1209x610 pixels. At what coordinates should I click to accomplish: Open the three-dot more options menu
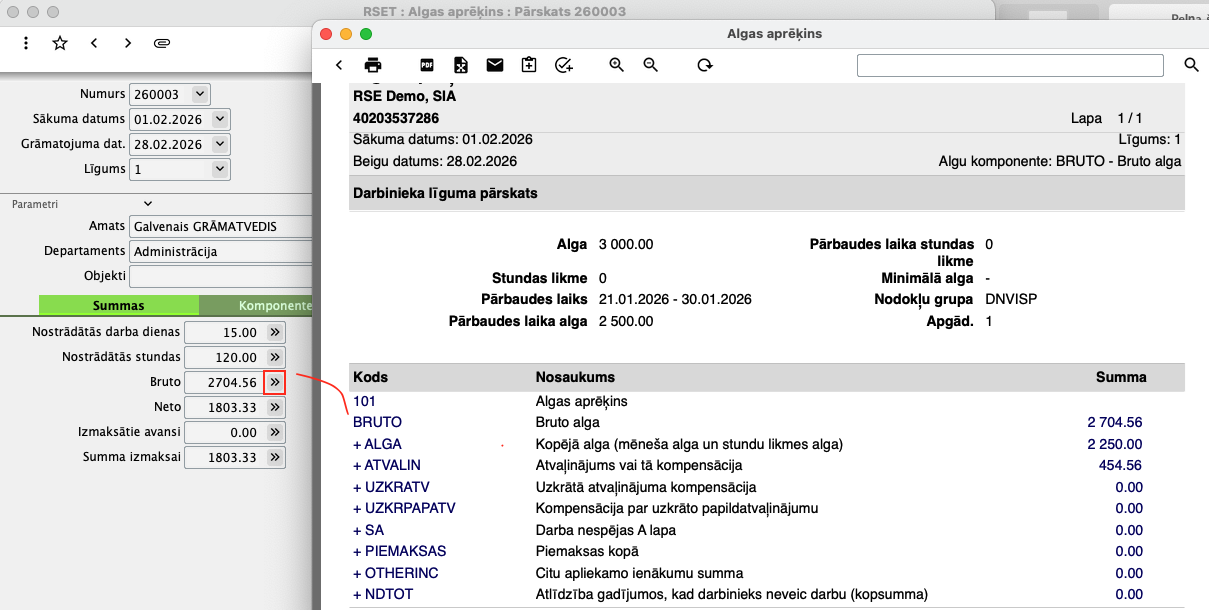[26, 43]
